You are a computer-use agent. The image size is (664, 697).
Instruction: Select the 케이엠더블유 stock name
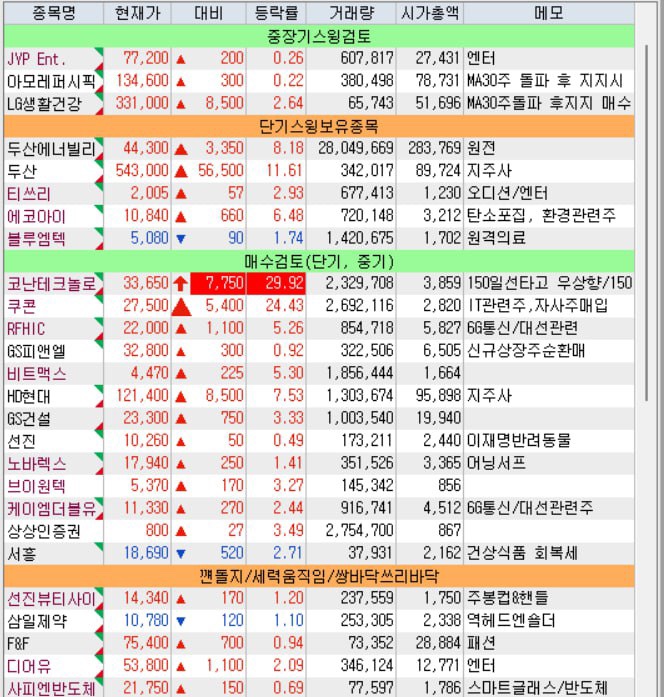51,509
